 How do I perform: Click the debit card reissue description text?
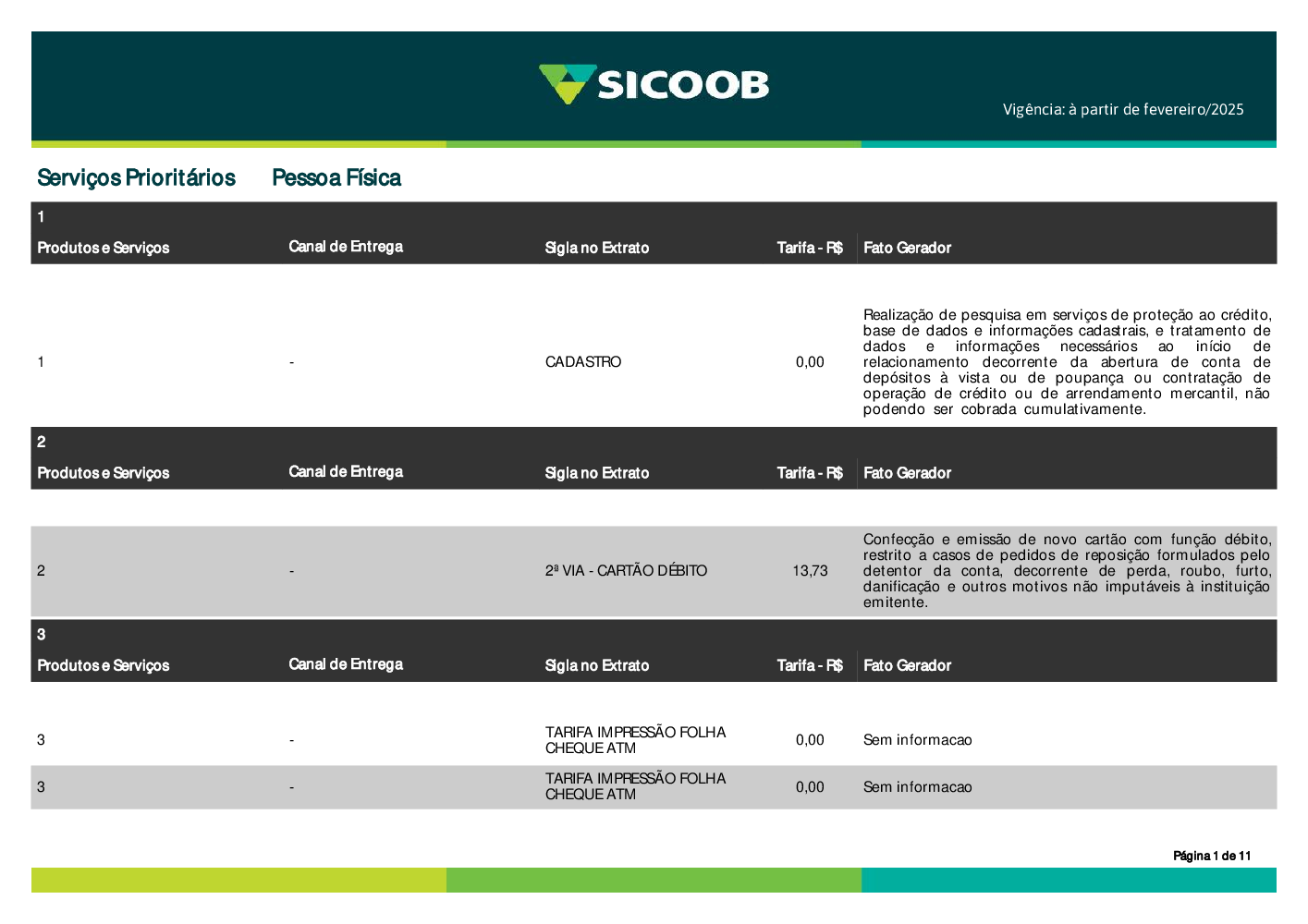point(1067,571)
